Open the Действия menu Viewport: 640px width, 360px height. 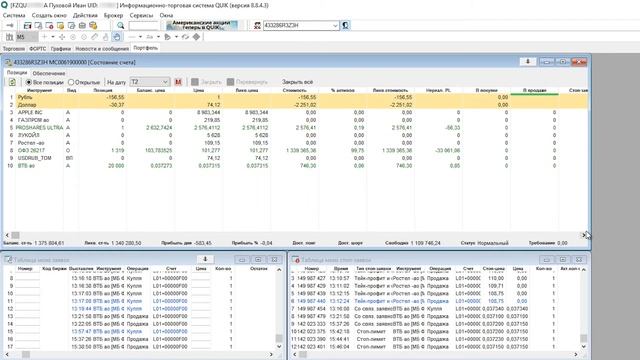[x=85, y=15]
